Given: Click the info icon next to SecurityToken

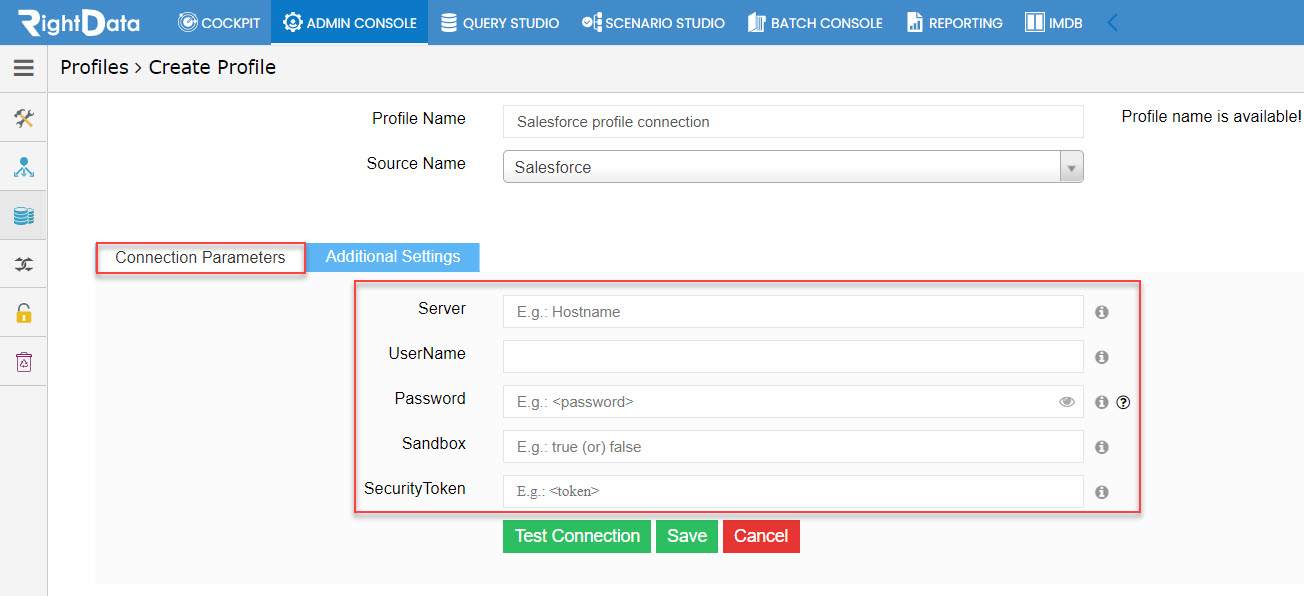Looking at the screenshot, I should pyautogui.click(x=1101, y=492).
